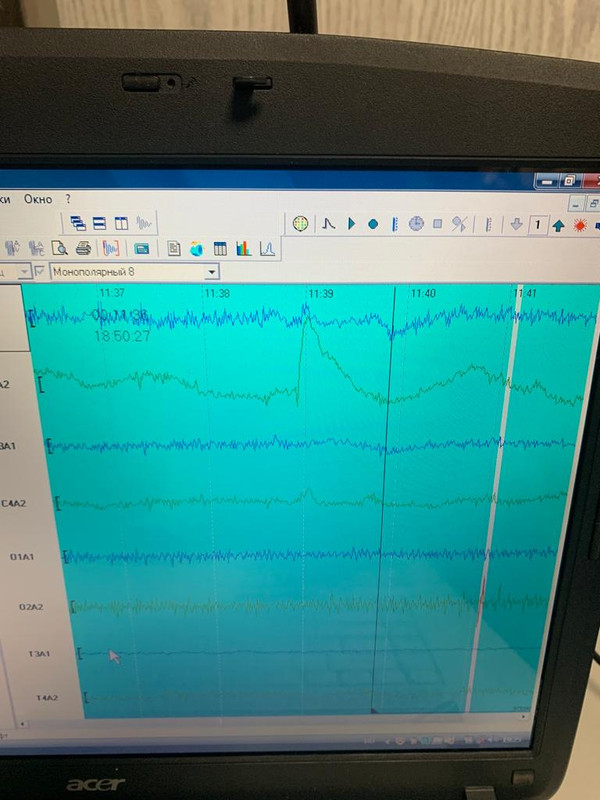Click the colorful brain mapping icon

click(x=196, y=248)
